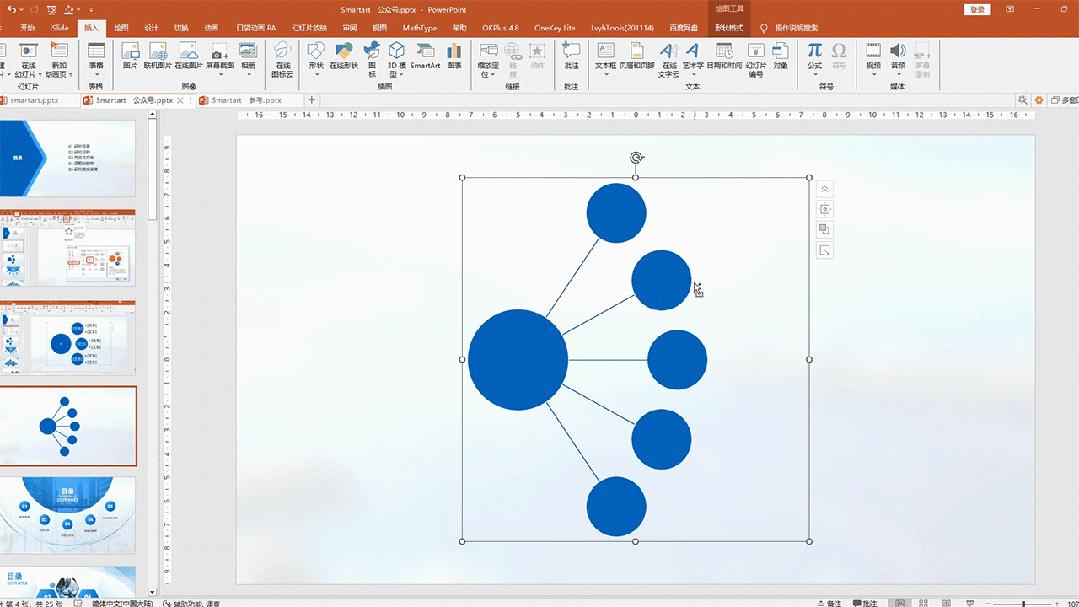This screenshot has height=607, width=1079.
Task: Open the 切换 (Transitions) tab
Action: (181, 28)
